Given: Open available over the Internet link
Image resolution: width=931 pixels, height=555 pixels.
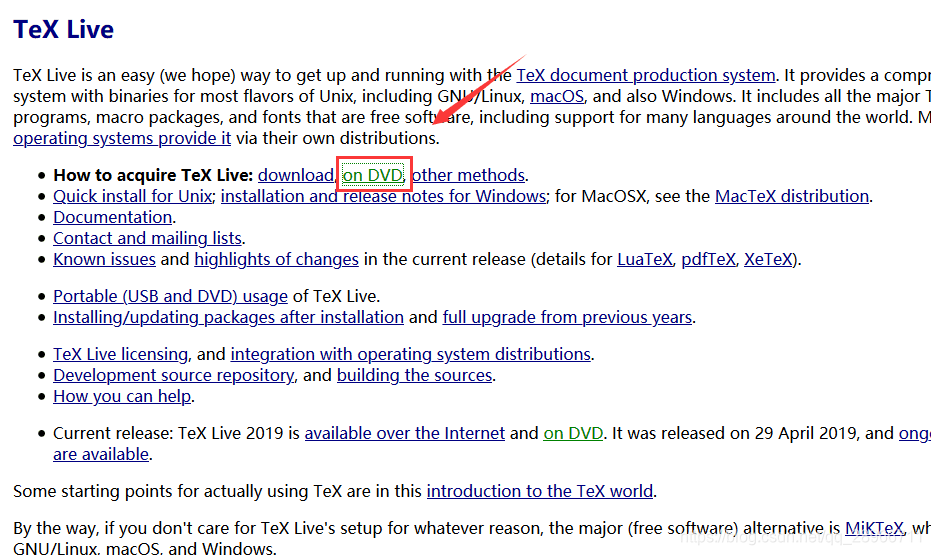Looking at the screenshot, I should tap(405, 433).
